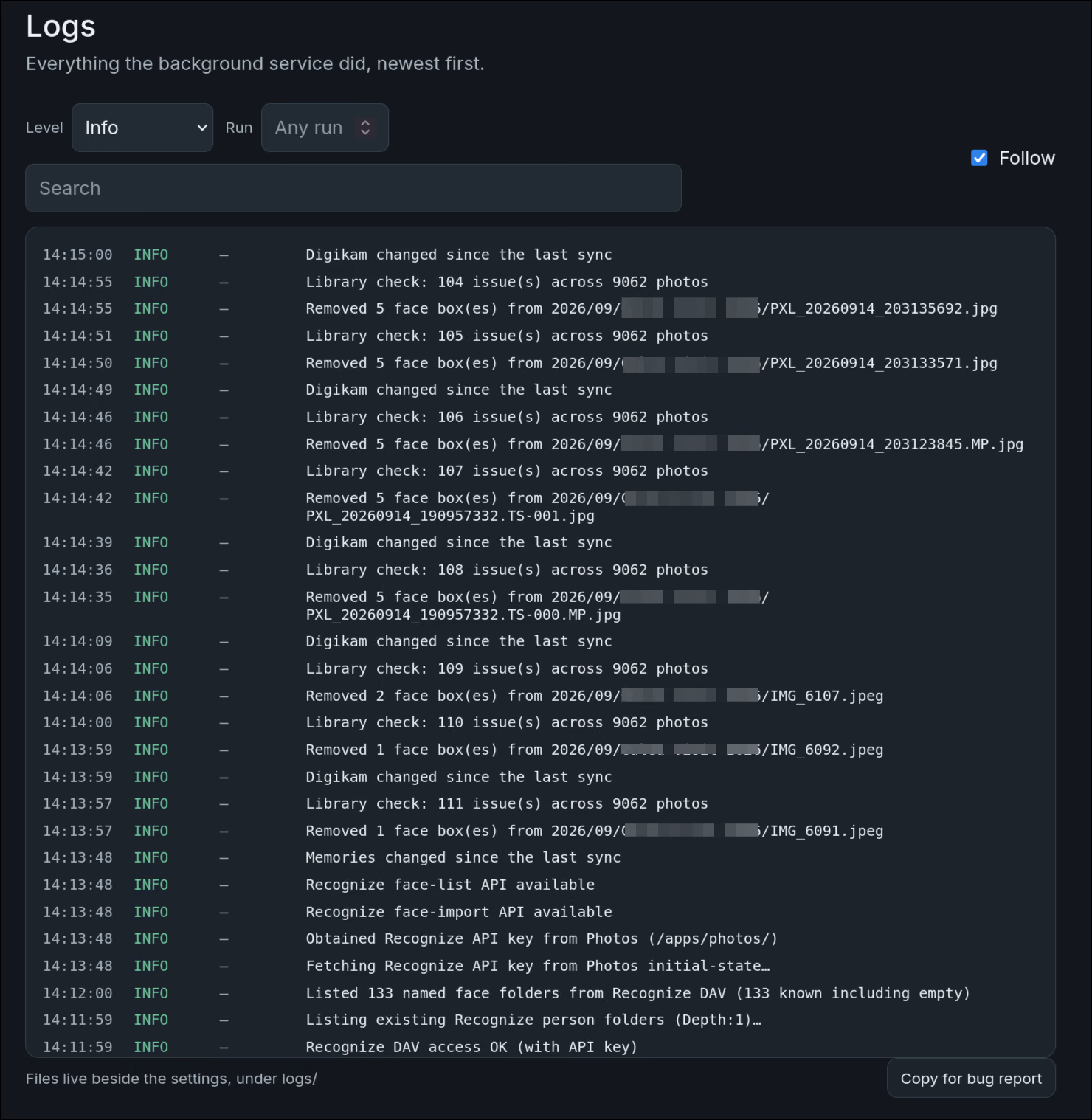Image resolution: width=1092 pixels, height=1120 pixels.
Task: Select the log line with 104 issue(s)
Action: (540, 282)
